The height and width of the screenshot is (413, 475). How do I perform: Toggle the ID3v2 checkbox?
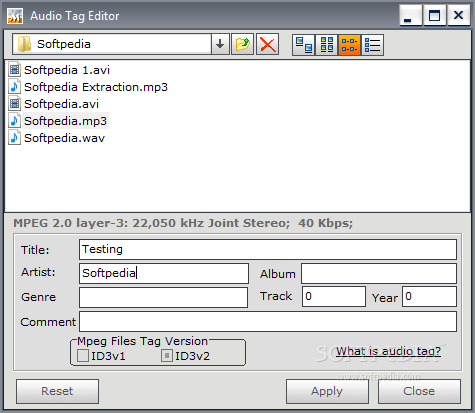point(167,356)
